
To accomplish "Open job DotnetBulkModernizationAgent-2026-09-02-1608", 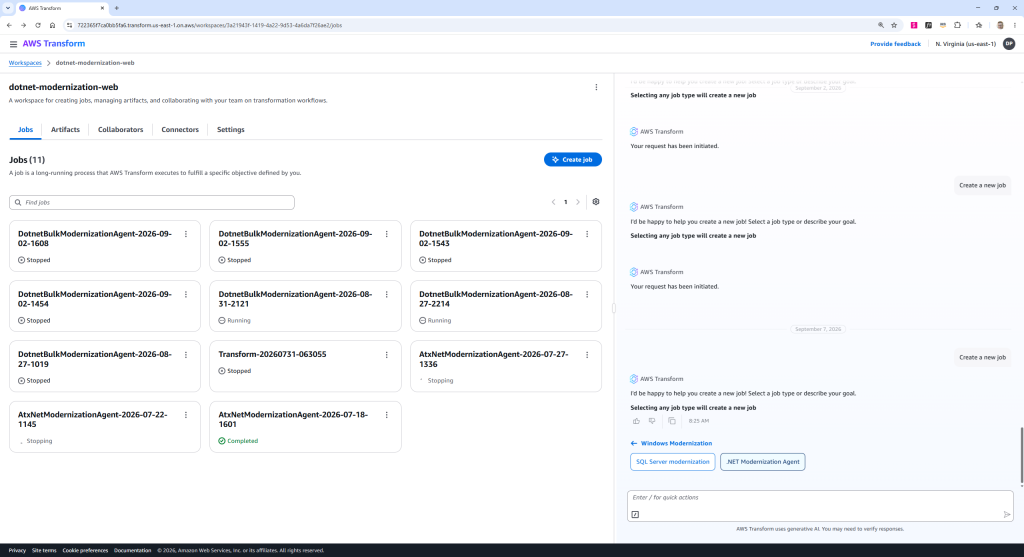I will point(95,238).
